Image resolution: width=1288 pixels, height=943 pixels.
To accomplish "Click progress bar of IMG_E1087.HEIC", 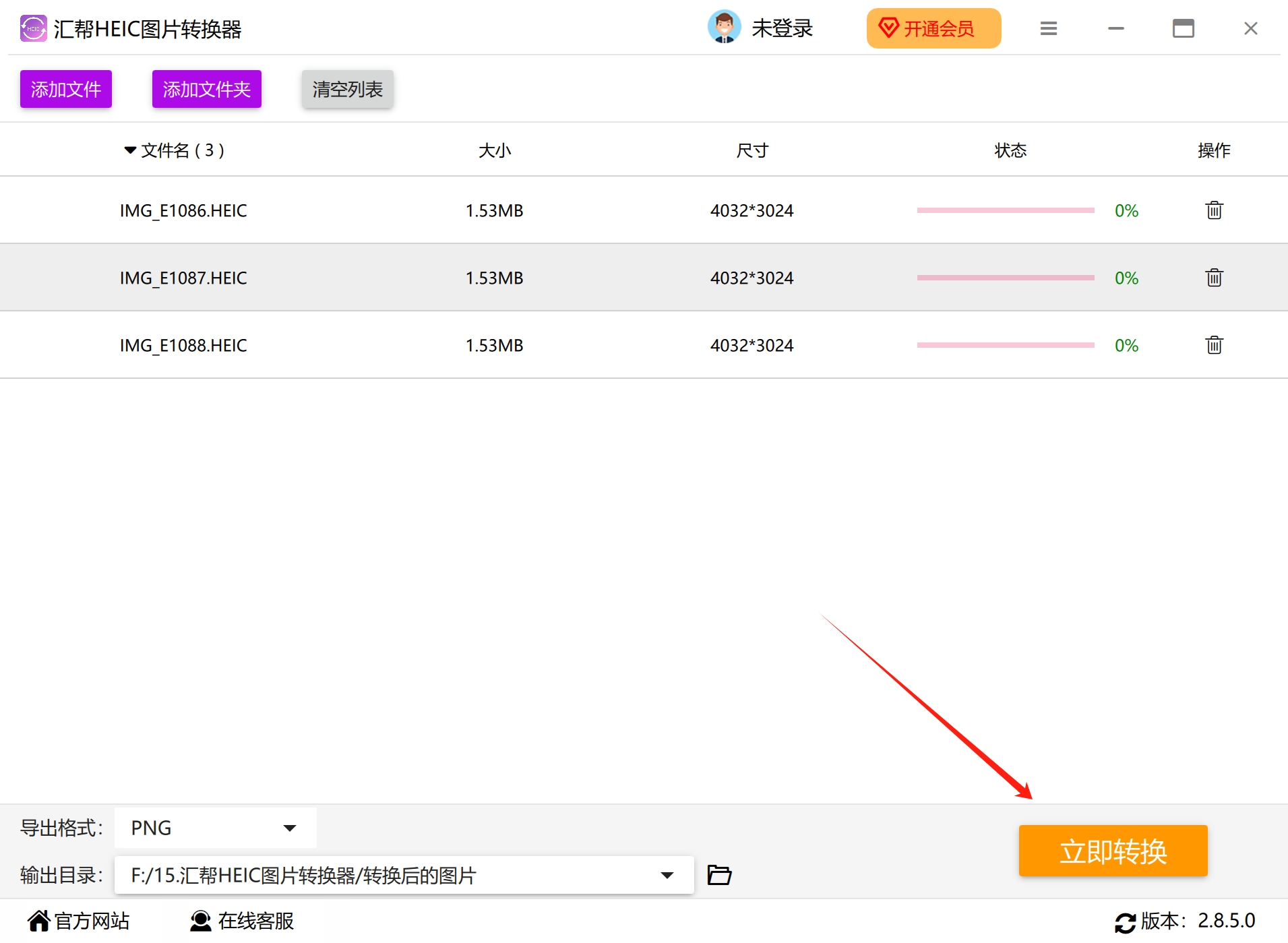I will (1005, 278).
